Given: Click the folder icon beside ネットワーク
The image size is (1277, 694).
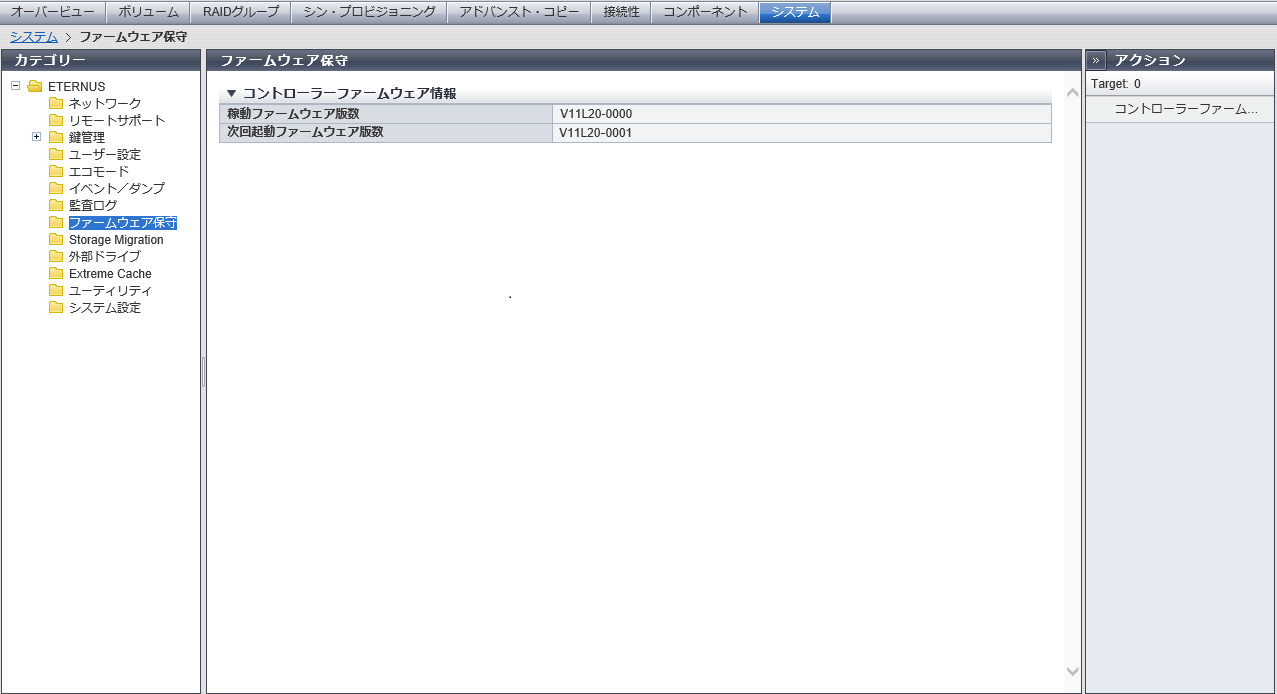Looking at the screenshot, I should [x=56, y=104].
